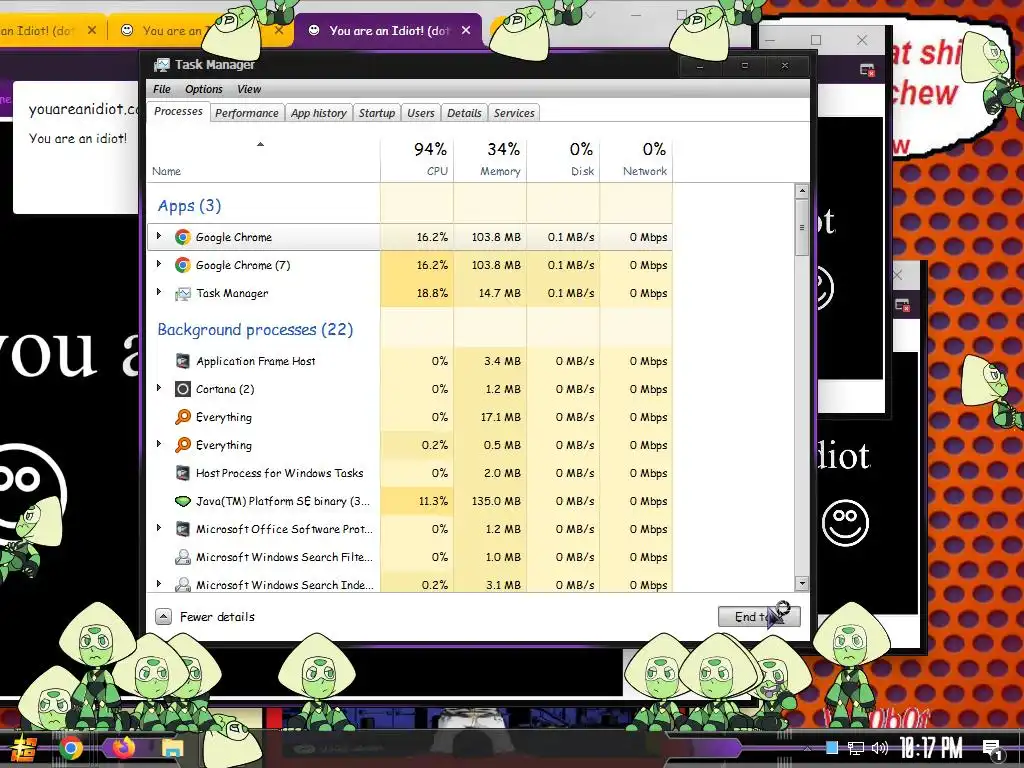The image size is (1024, 768).
Task: Click the 11.3% CPU value for Java
Action: point(433,501)
